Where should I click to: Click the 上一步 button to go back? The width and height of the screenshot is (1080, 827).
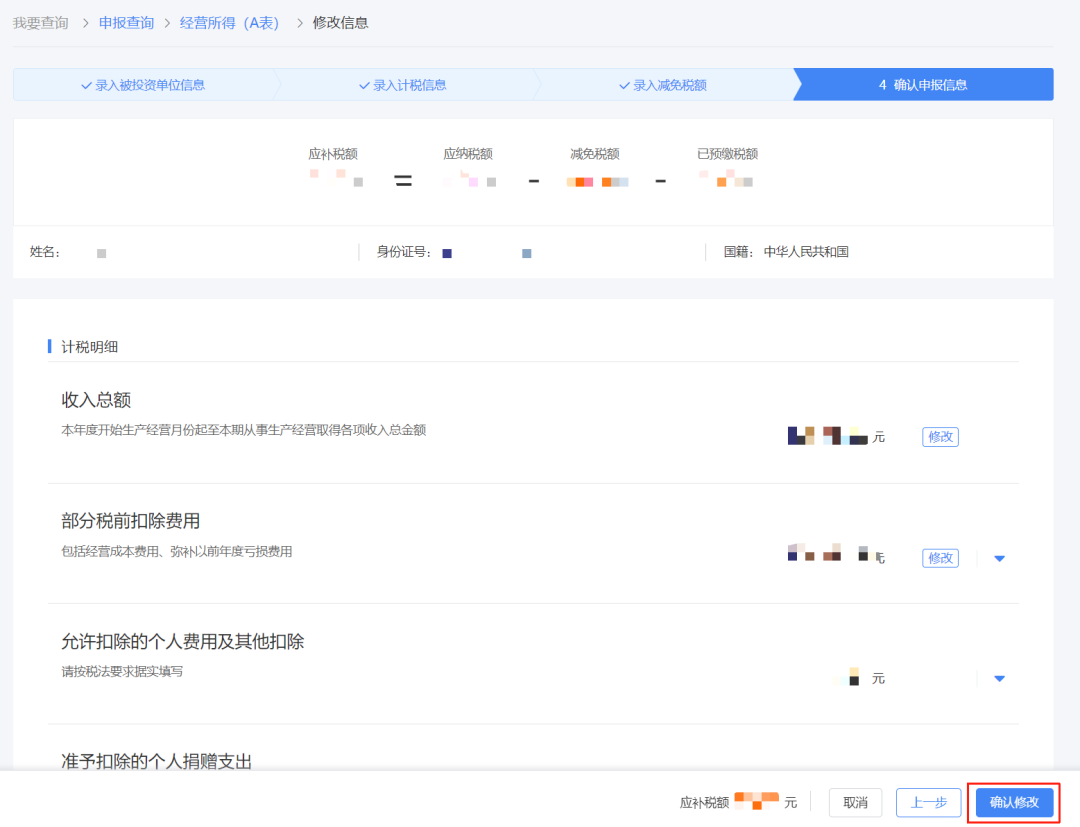tap(928, 802)
